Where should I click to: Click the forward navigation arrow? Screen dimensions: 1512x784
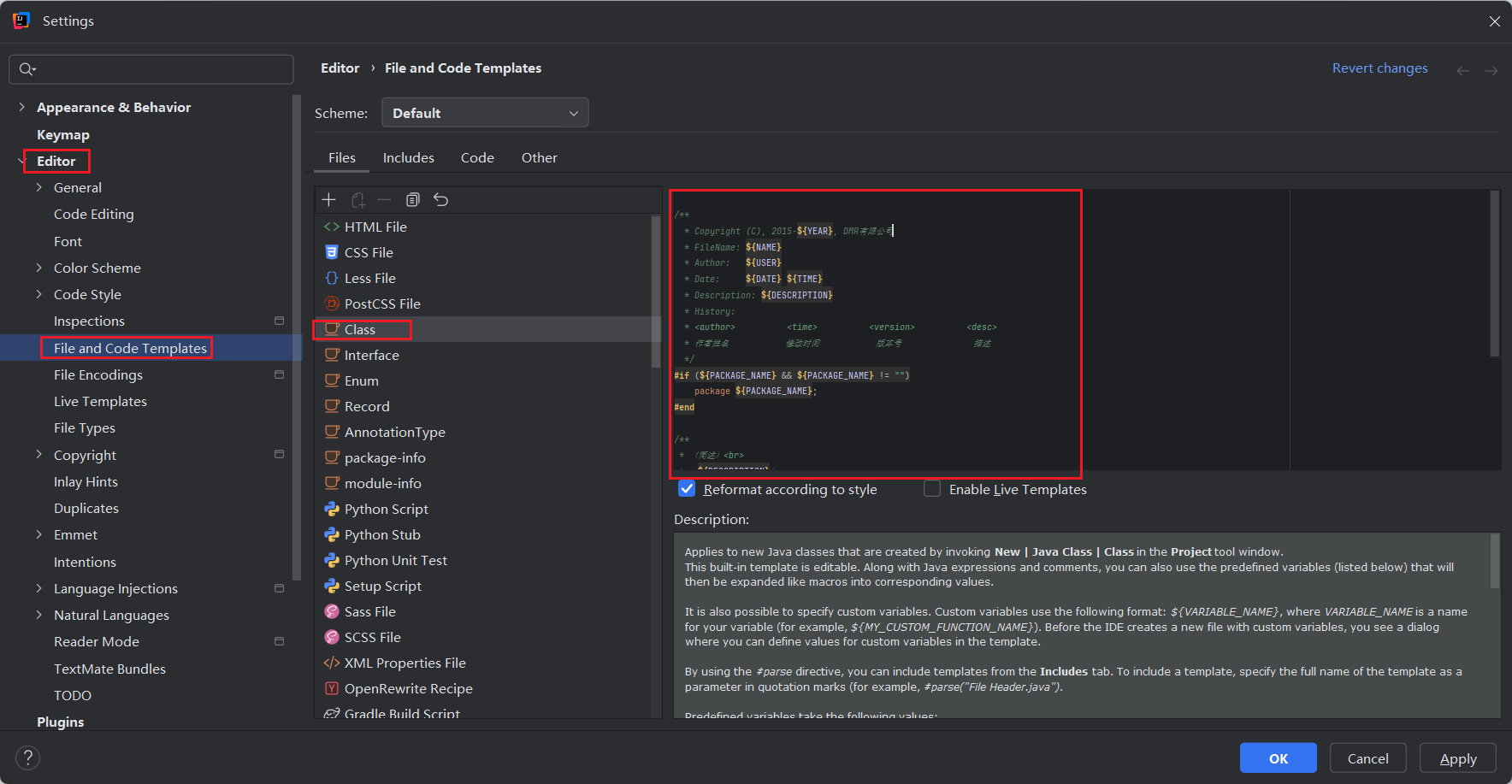1491,71
